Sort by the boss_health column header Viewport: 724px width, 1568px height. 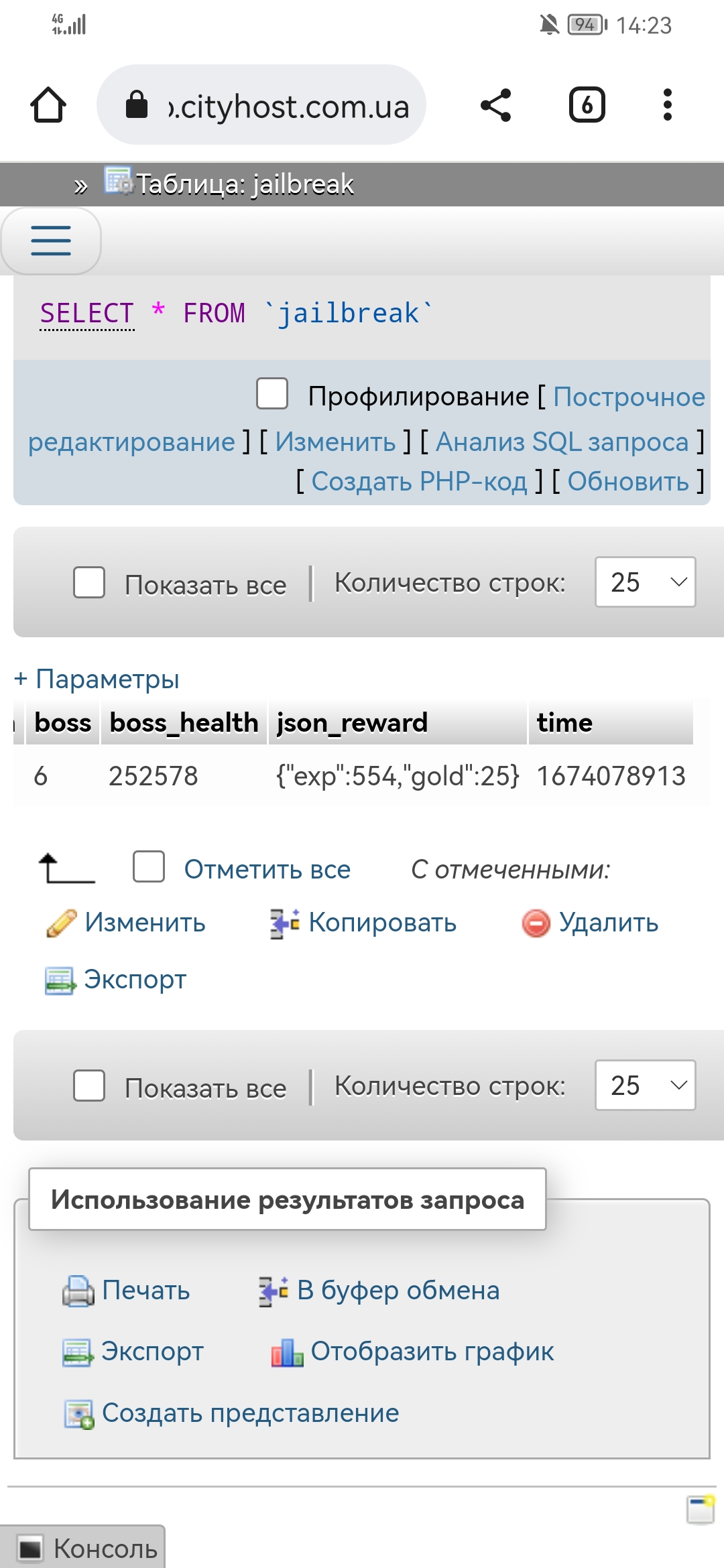(184, 723)
